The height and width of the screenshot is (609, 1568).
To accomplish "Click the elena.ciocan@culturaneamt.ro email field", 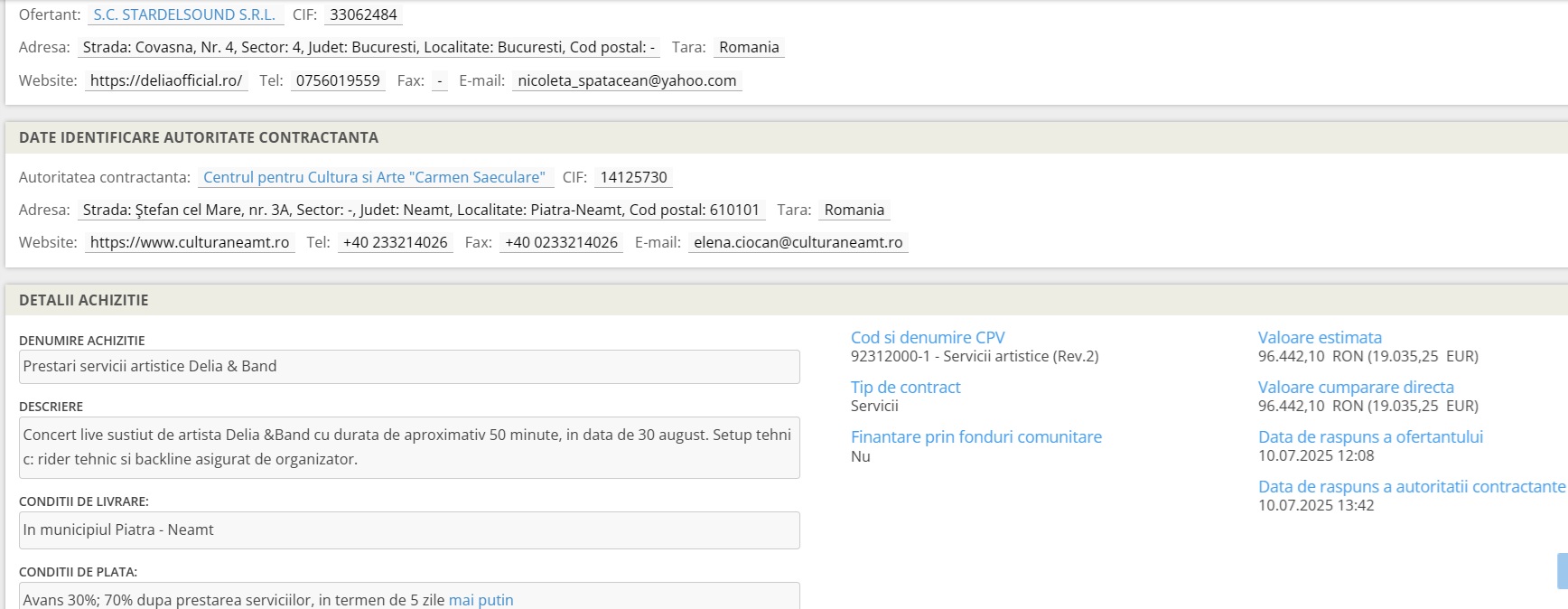I will point(798,242).
